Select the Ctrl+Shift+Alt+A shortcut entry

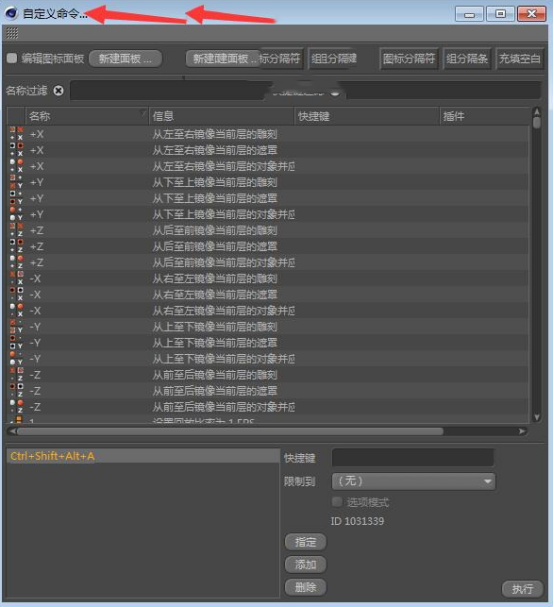(143, 456)
